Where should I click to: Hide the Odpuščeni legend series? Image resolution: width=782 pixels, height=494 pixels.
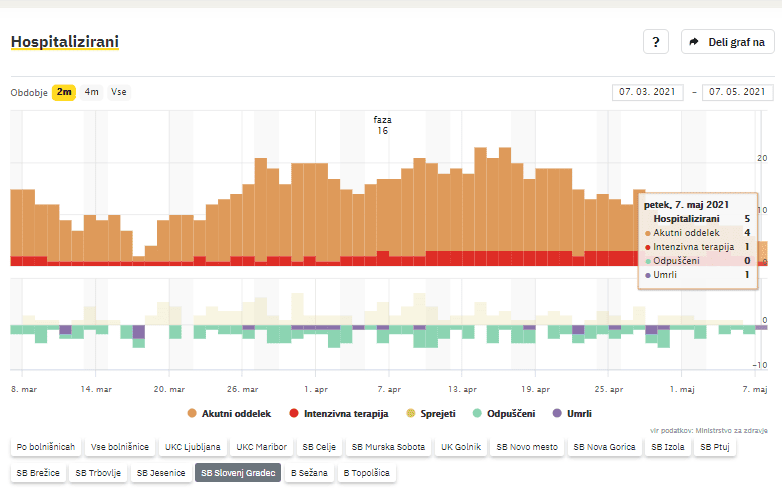(505, 413)
